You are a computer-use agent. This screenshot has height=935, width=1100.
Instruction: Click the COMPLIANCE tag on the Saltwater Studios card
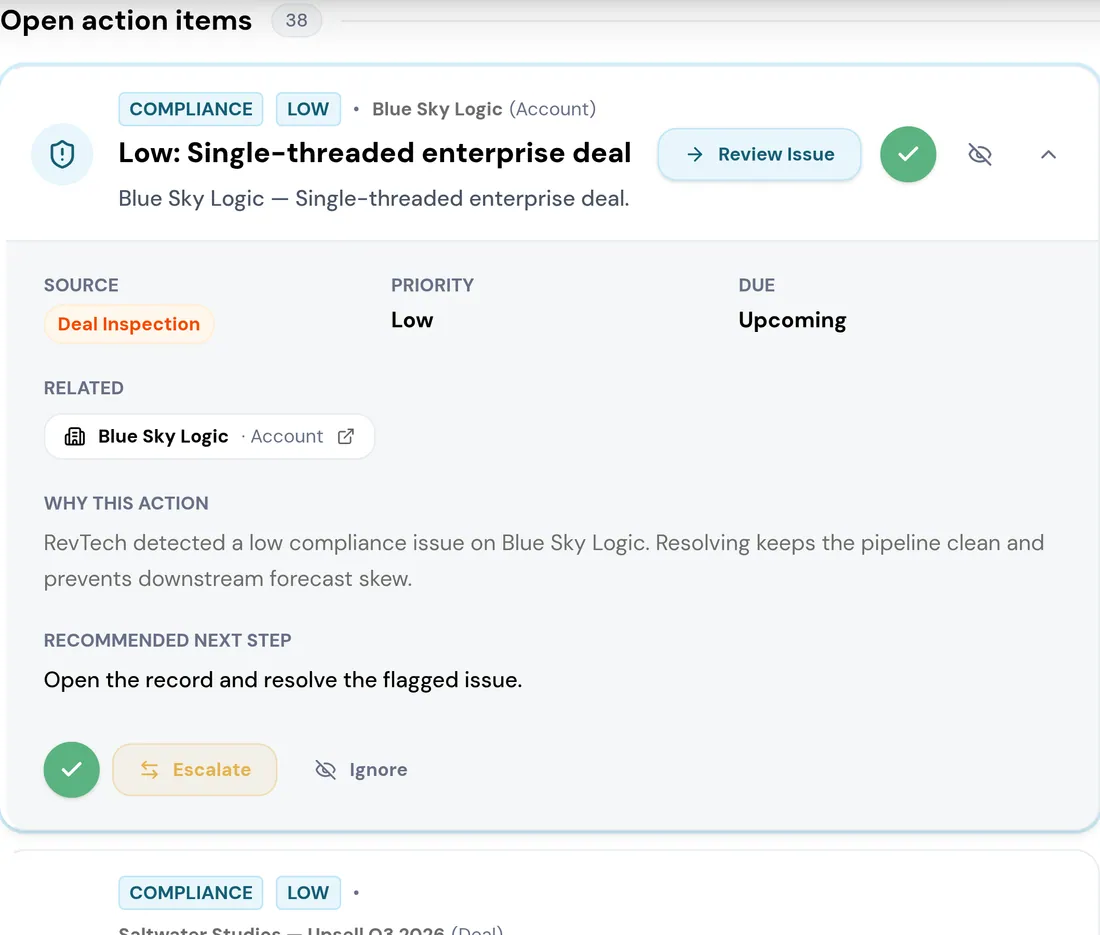(x=191, y=893)
